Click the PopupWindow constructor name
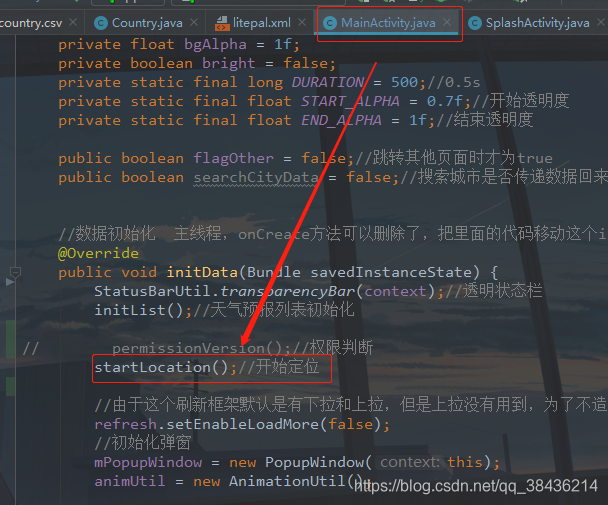The image size is (608, 505). pos(314,462)
